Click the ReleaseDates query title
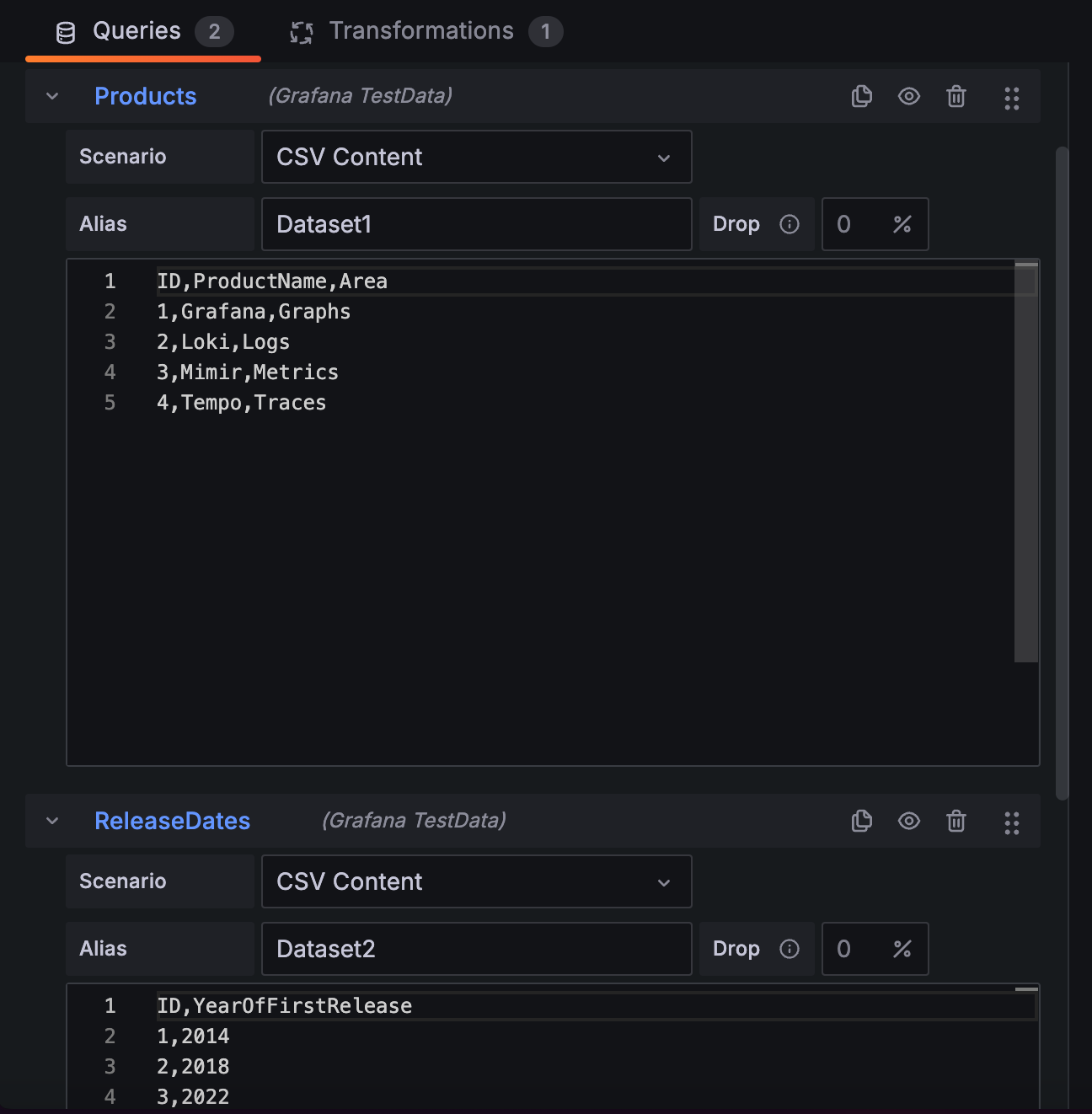Screen dimensions: 1092x1114 coord(172,821)
